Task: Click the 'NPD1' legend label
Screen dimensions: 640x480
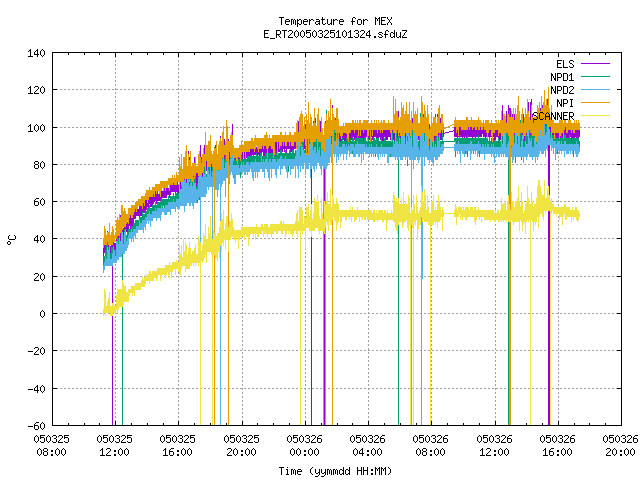Action: point(562,77)
